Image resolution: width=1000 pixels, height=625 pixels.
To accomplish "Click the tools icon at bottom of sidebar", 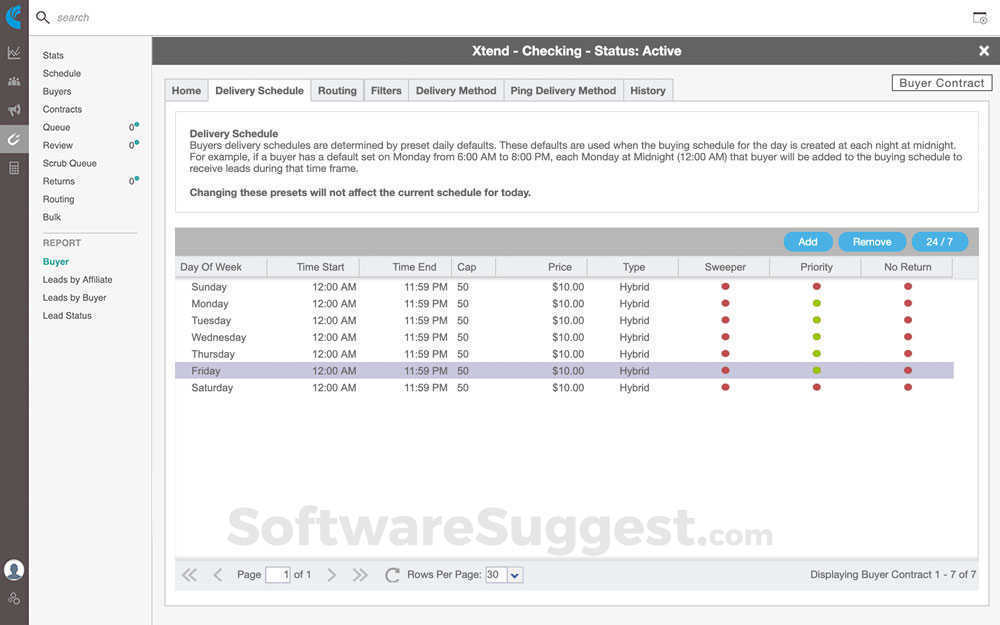I will point(14,598).
